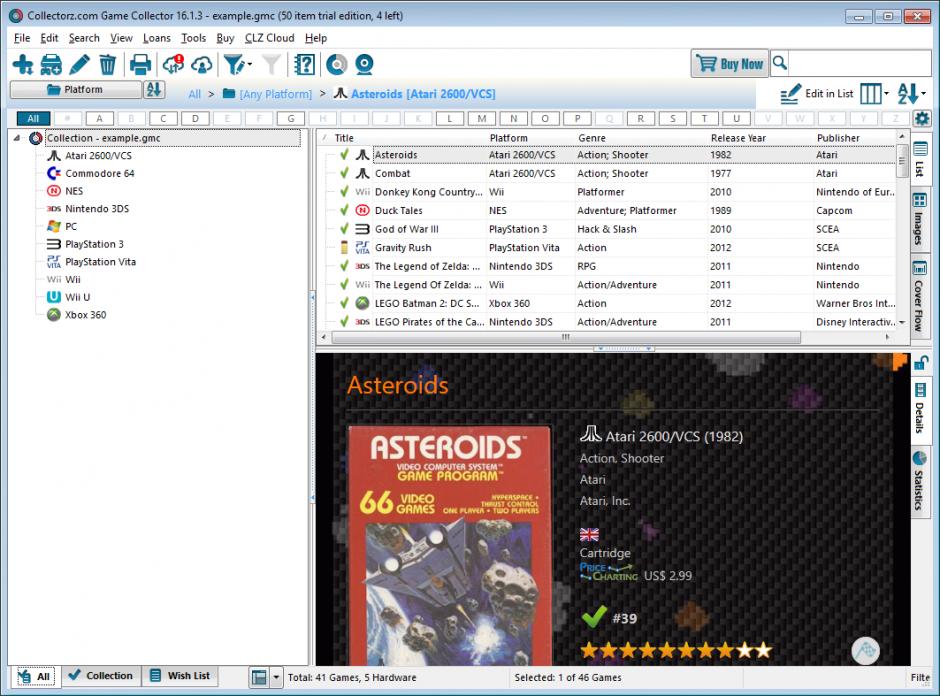940x696 pixels.
Task: Click the checklist question mark toolbar icon
Action: click(x=304, y=64)
